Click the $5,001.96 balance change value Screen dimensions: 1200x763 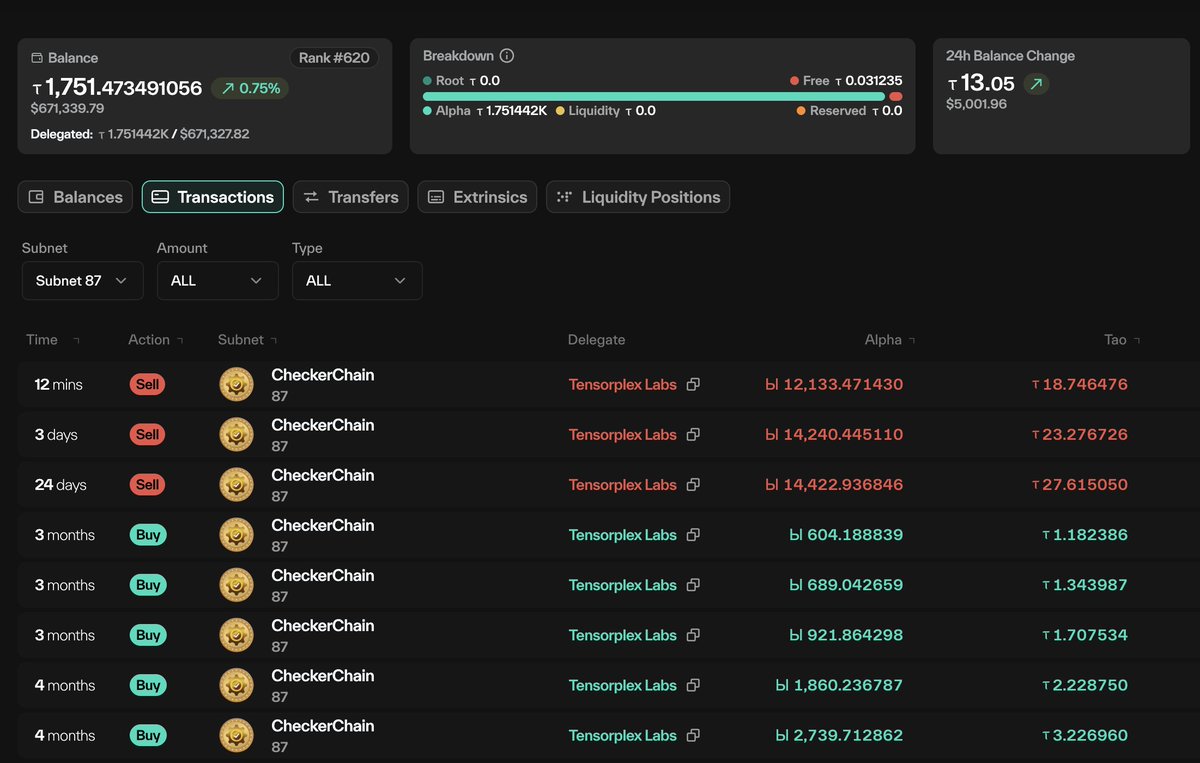coord(976,104)
